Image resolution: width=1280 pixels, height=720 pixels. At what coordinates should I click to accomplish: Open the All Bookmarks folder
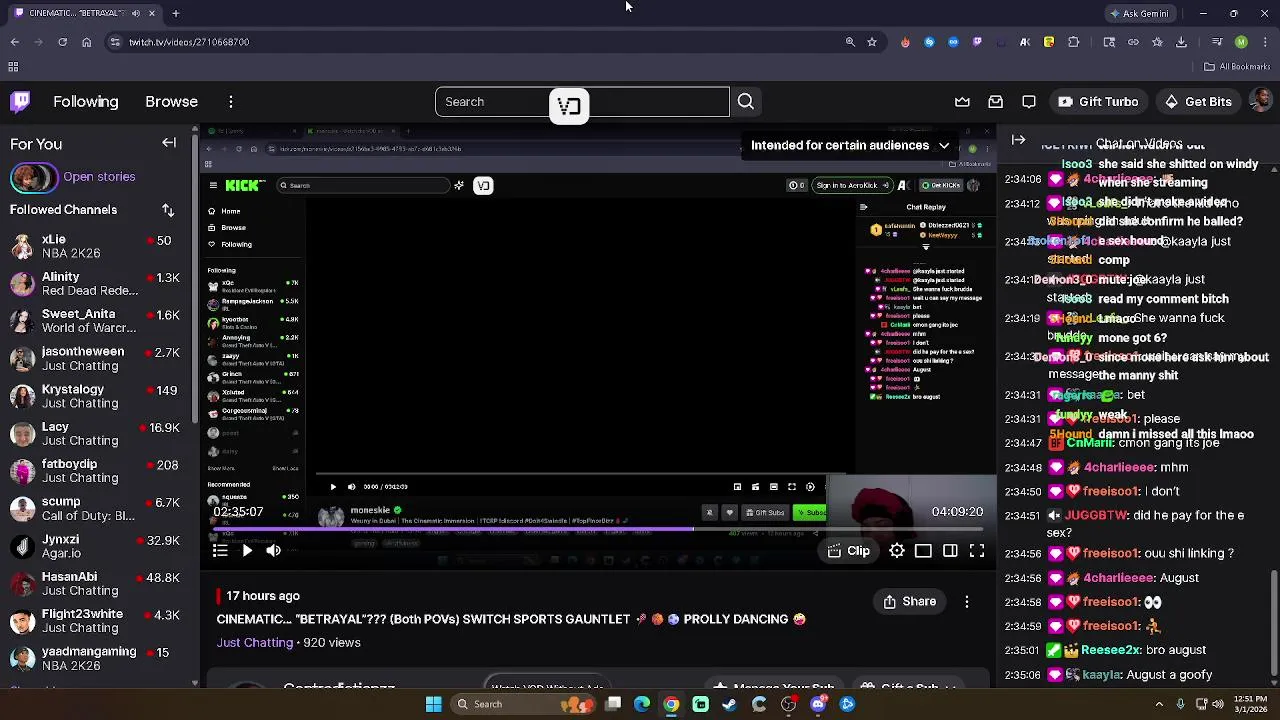click(1237, 67)
